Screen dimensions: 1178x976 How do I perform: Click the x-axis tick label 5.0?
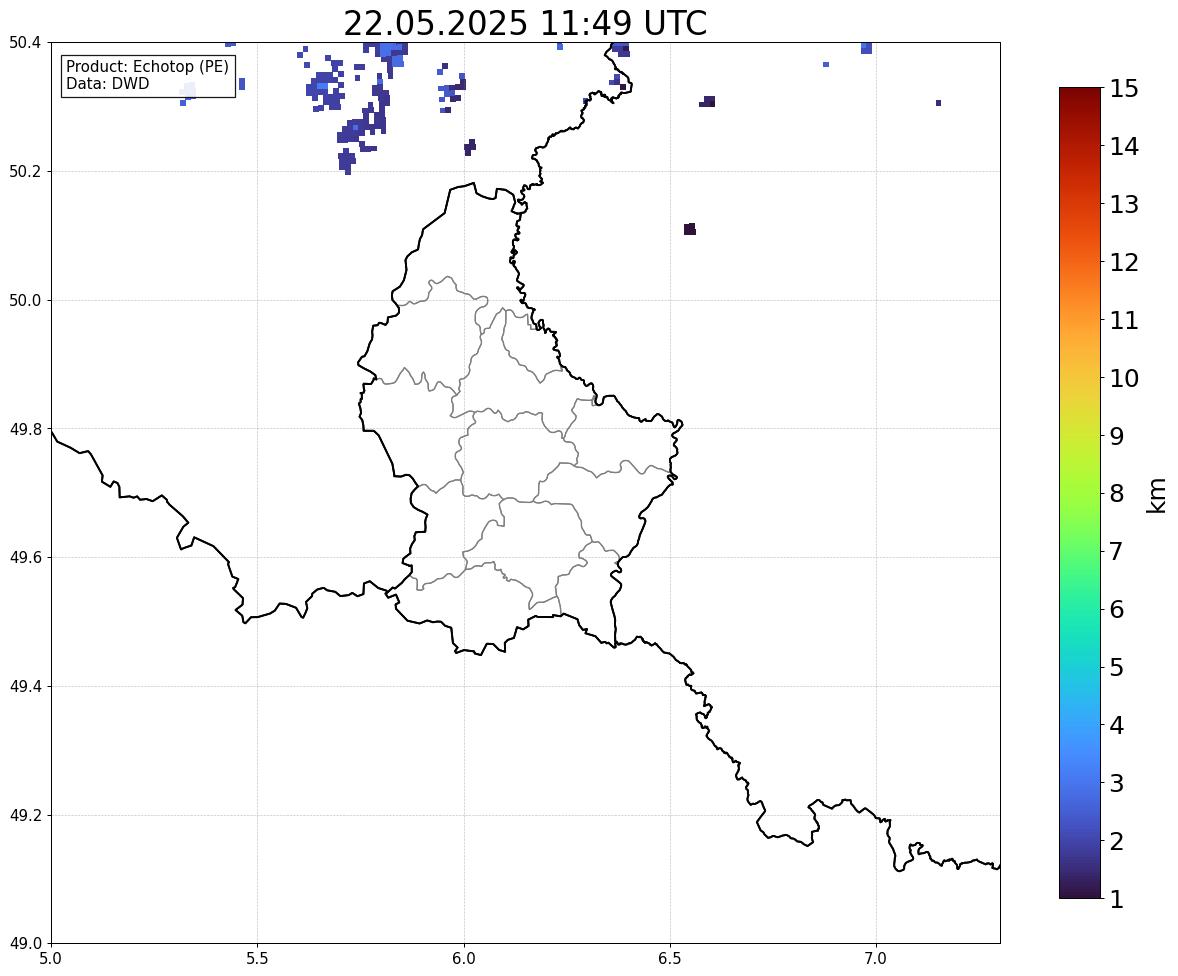tap(51, 959)
